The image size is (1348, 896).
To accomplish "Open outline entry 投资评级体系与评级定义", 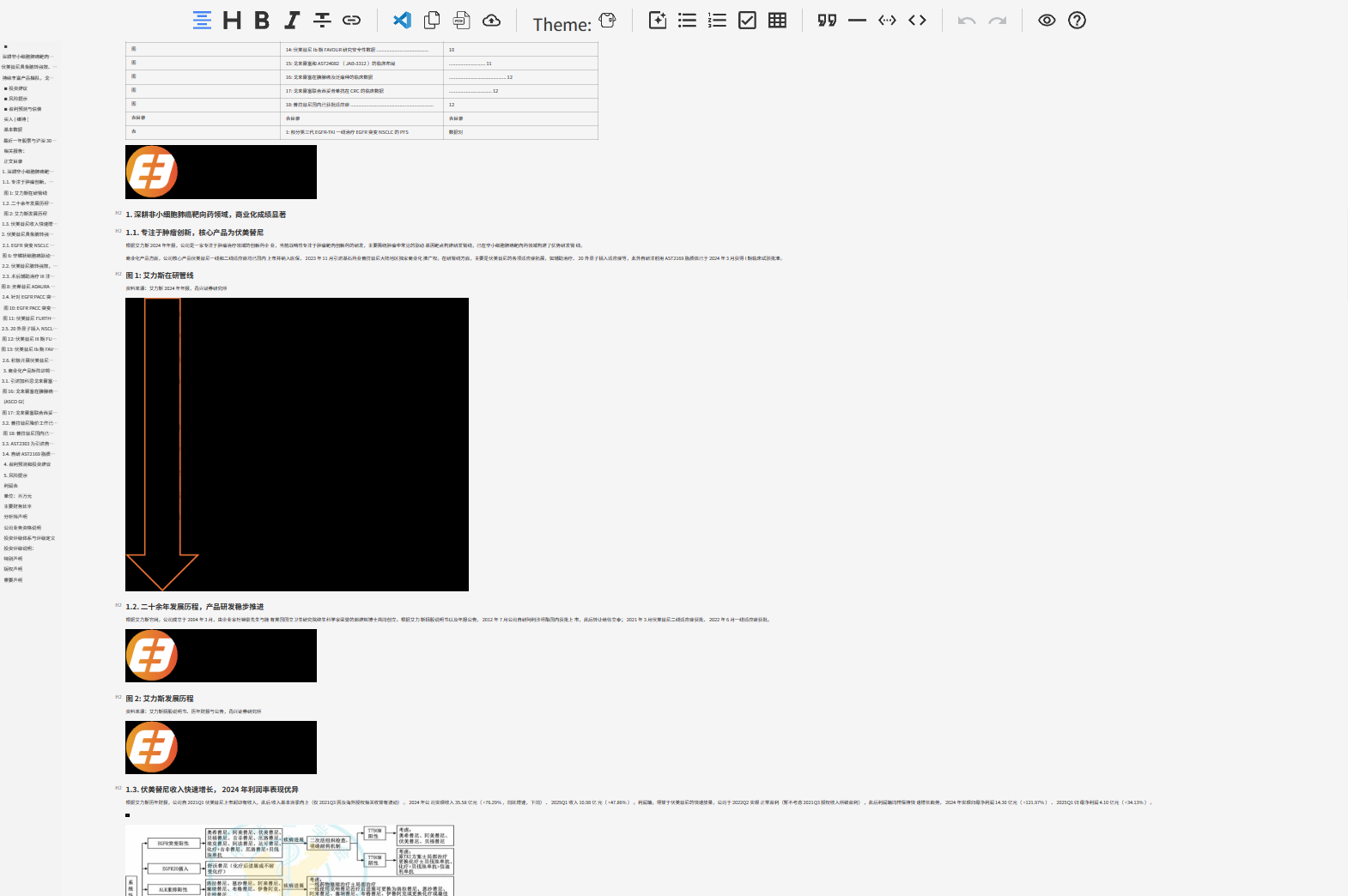I will click(29, 538).
